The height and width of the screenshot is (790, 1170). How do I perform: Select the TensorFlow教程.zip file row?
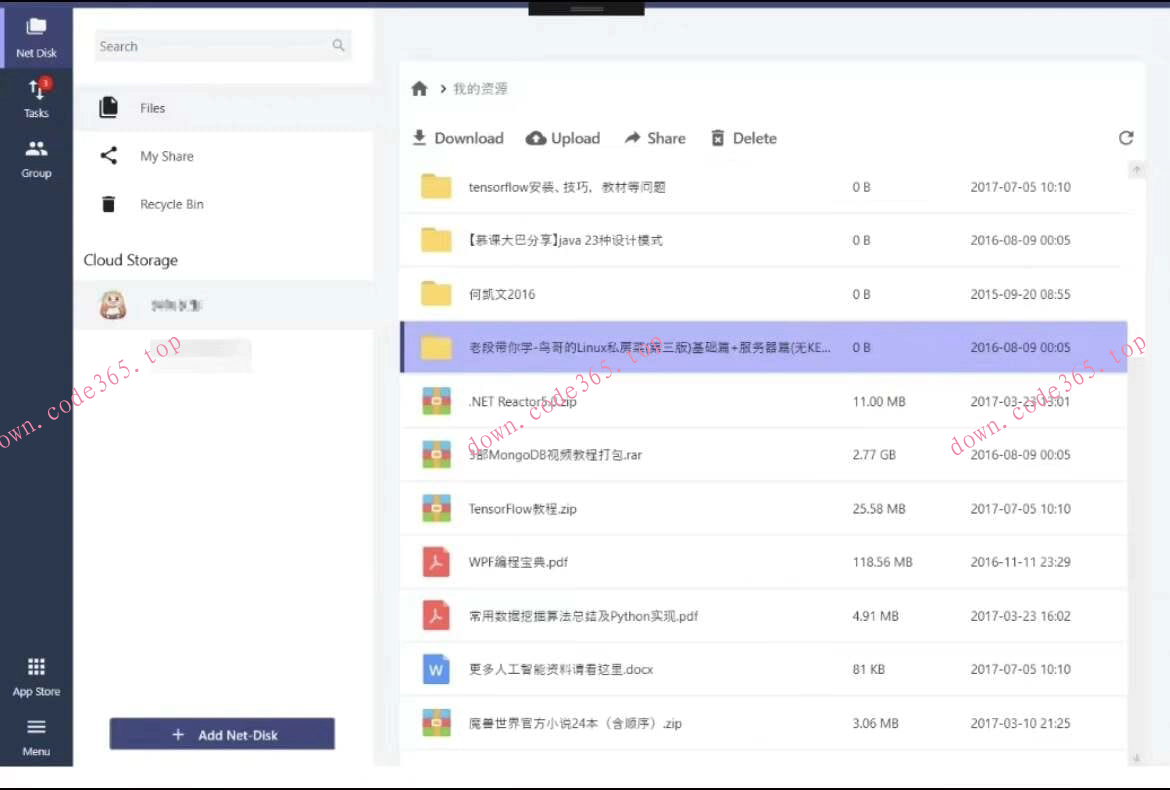(x=523, y=509)
